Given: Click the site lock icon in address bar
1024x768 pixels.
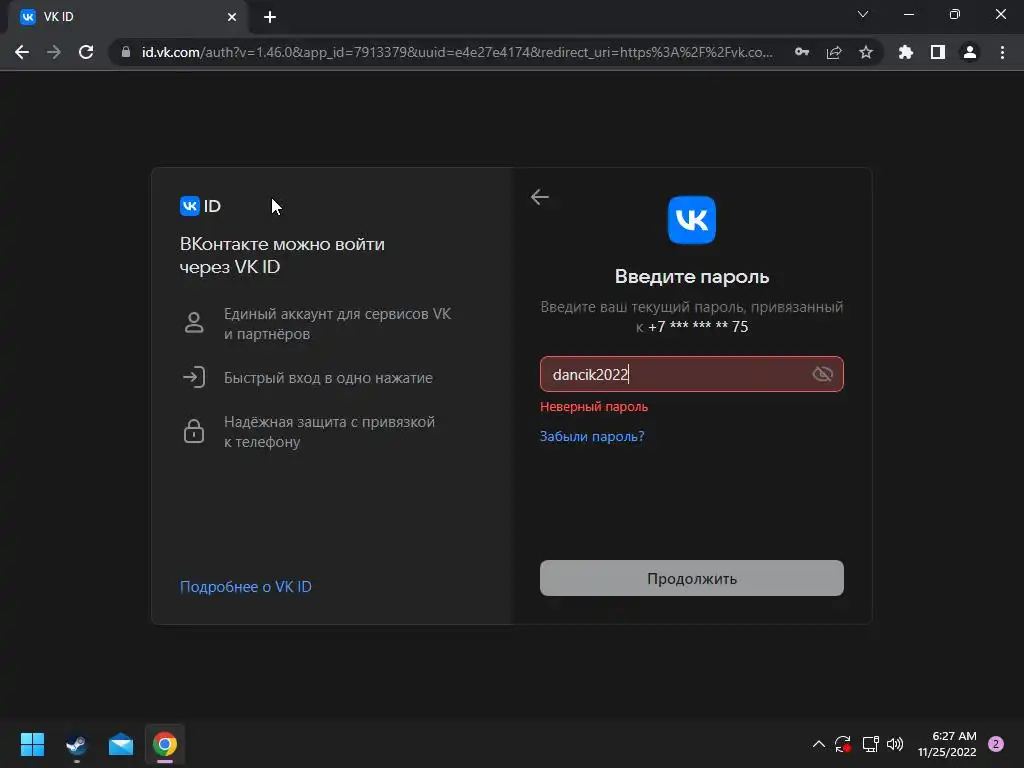Looking at the screenshot, I should 126,52.
